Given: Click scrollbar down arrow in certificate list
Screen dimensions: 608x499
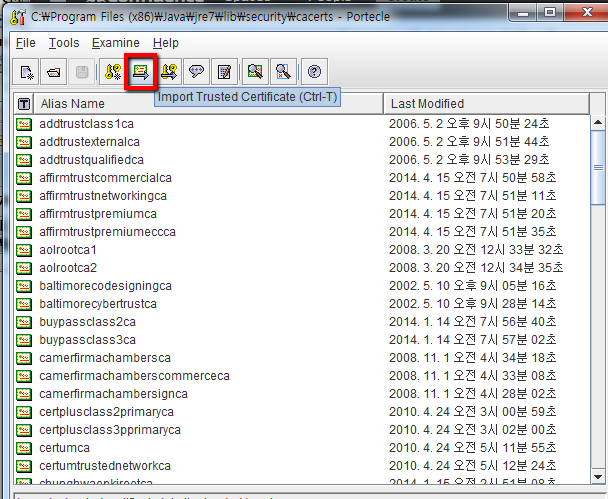Looking at the screenshot, I should coord(598,477).
